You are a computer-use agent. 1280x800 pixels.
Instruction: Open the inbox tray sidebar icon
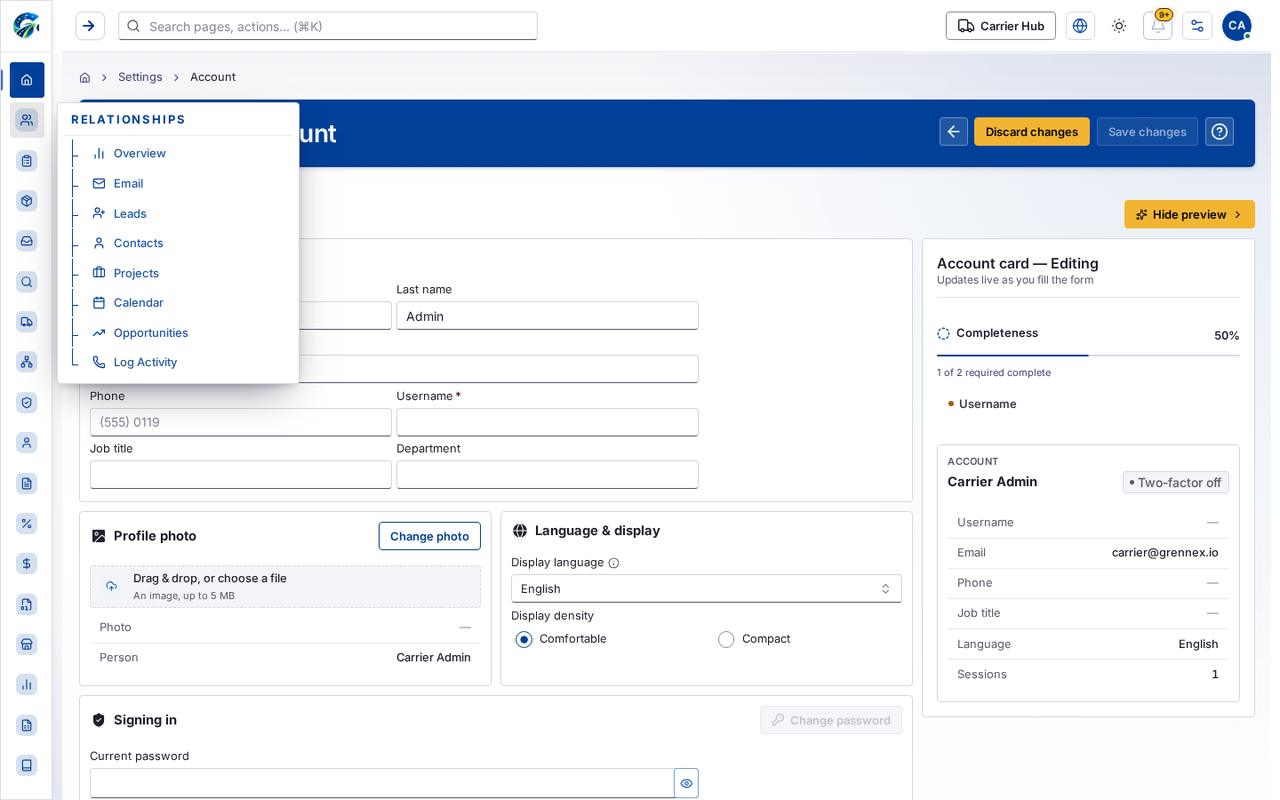tap(27, 241)
